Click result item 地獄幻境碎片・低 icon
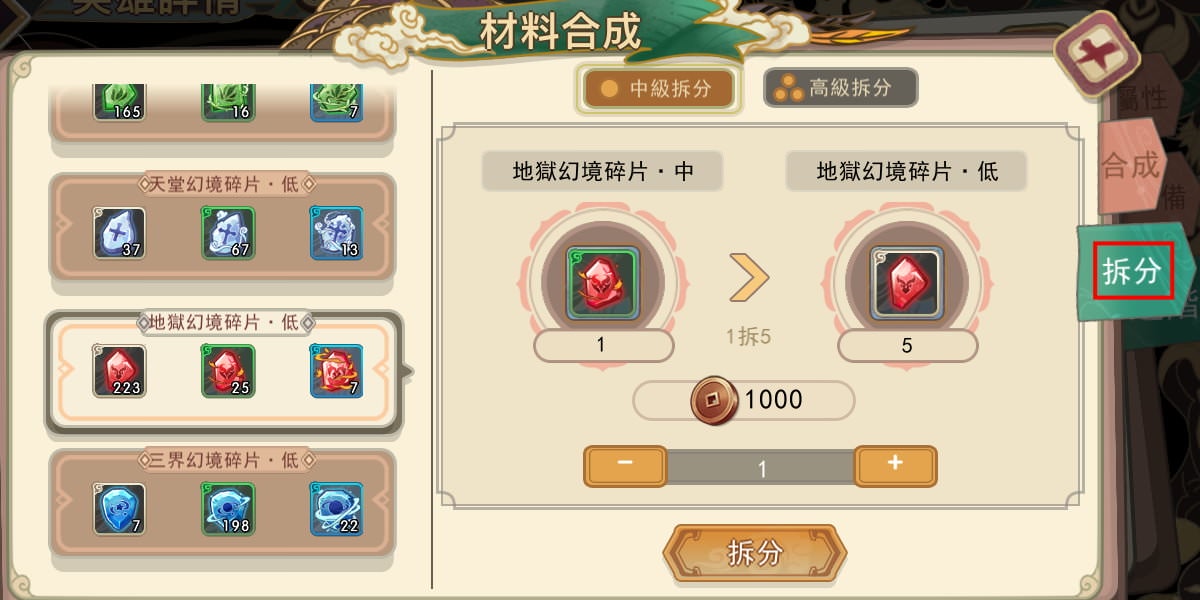The image size is (1200, 600). (x=906, y=283)
